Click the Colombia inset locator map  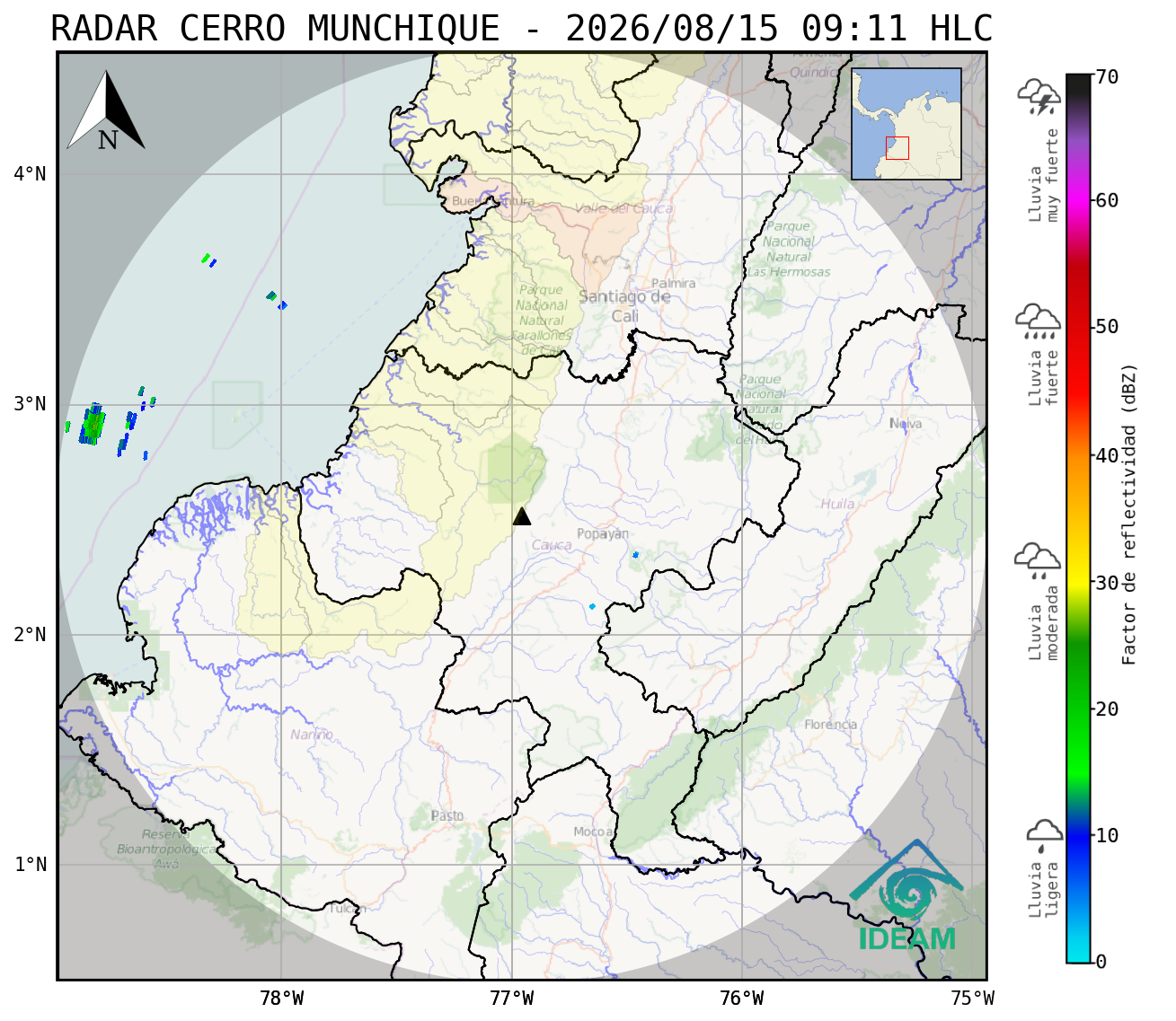(906, 124)
